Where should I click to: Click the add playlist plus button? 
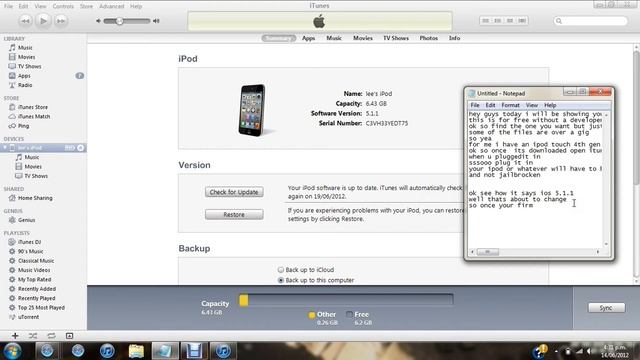[15, 336]
